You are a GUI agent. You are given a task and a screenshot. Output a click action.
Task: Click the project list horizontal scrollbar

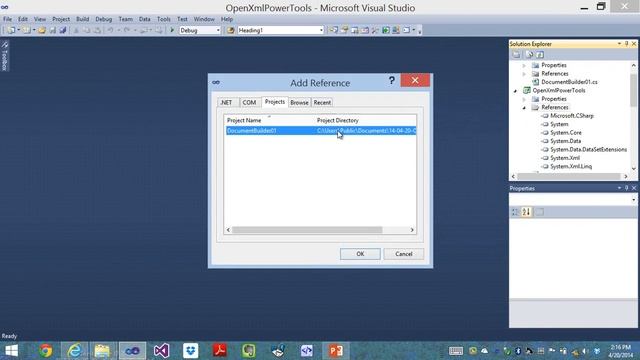pyautogui.click(x=307, y=230)
